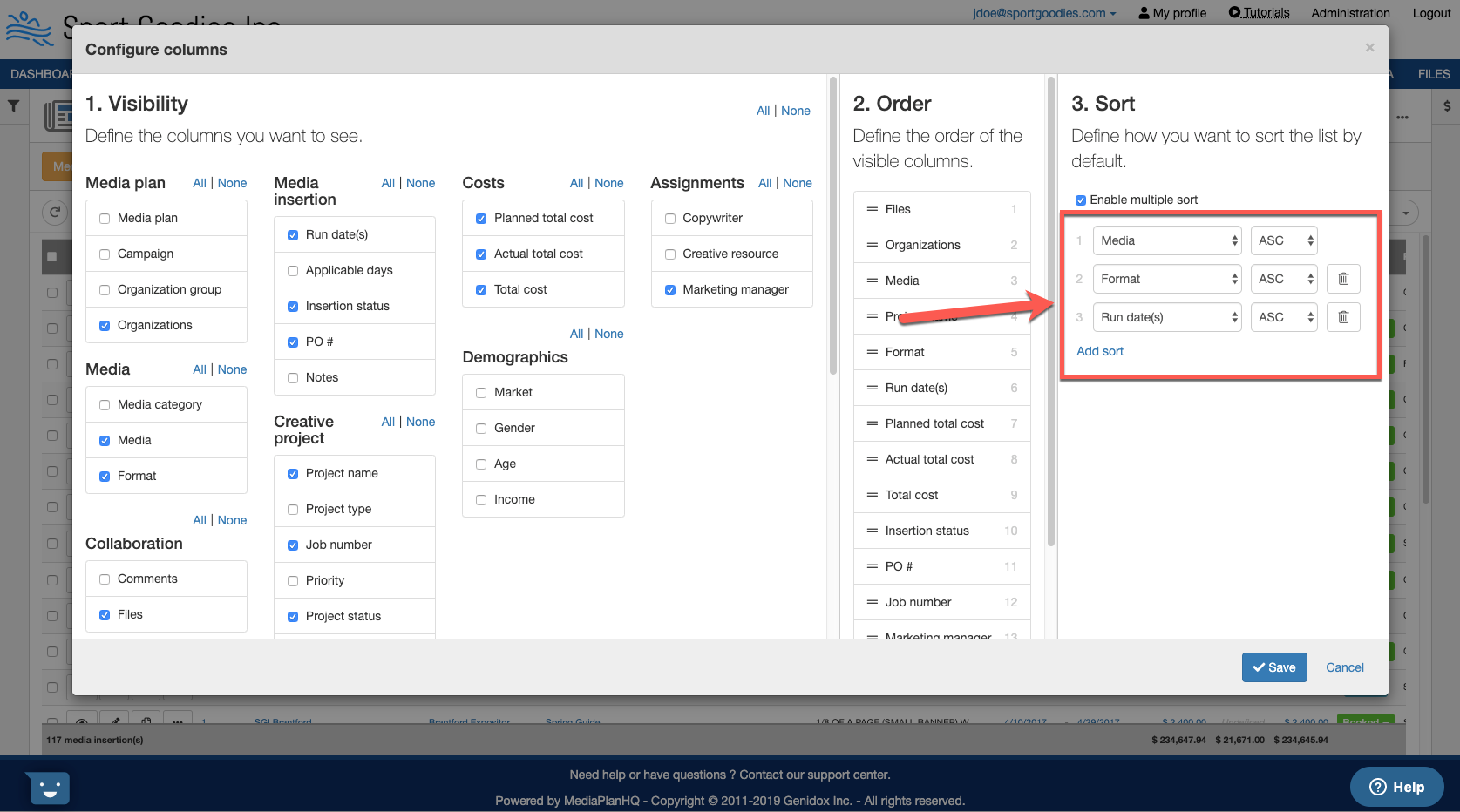
Task: Delete the Format sort row with trash icon
Action: pos(1343,279)
